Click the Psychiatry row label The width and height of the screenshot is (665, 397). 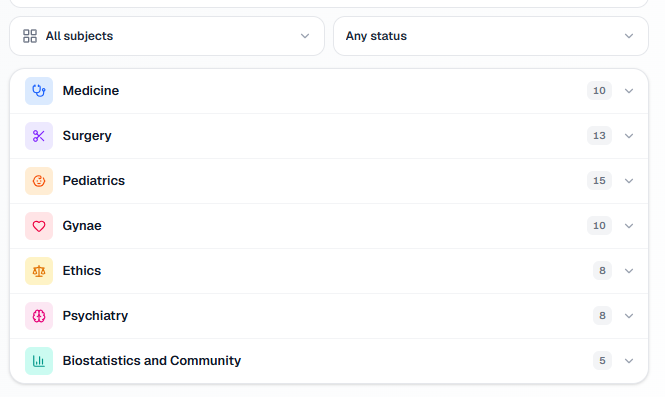pos(95,316)
